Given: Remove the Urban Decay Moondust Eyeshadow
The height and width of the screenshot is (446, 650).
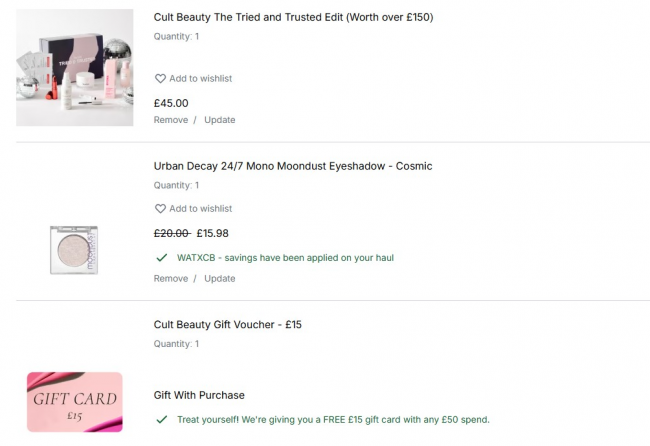Looking at the screenshot, I should [170, 279].
